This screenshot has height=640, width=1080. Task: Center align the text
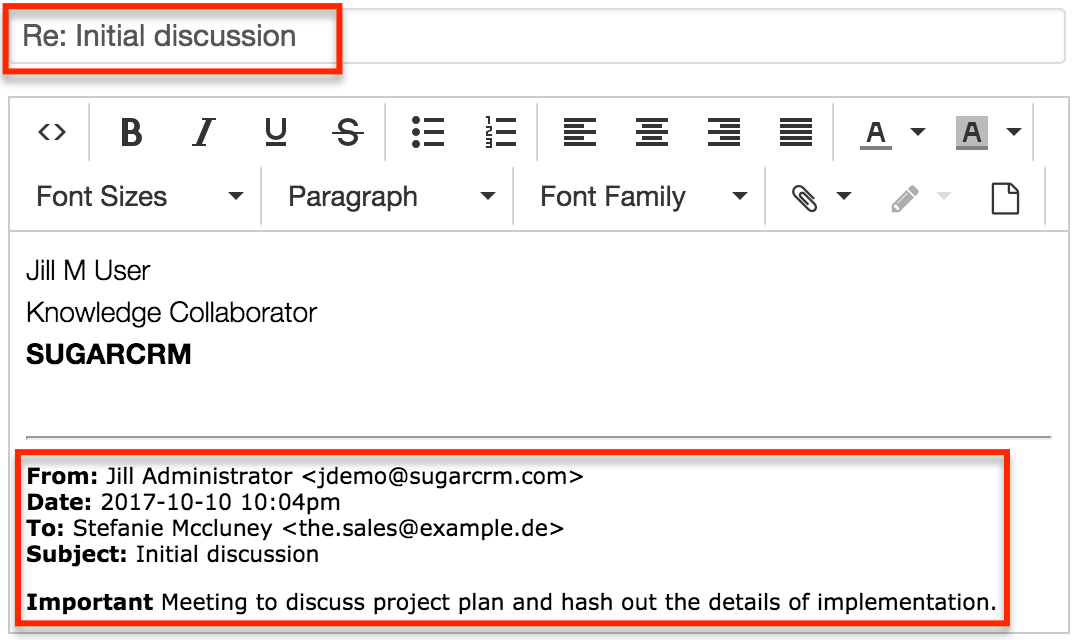(652, 132)
